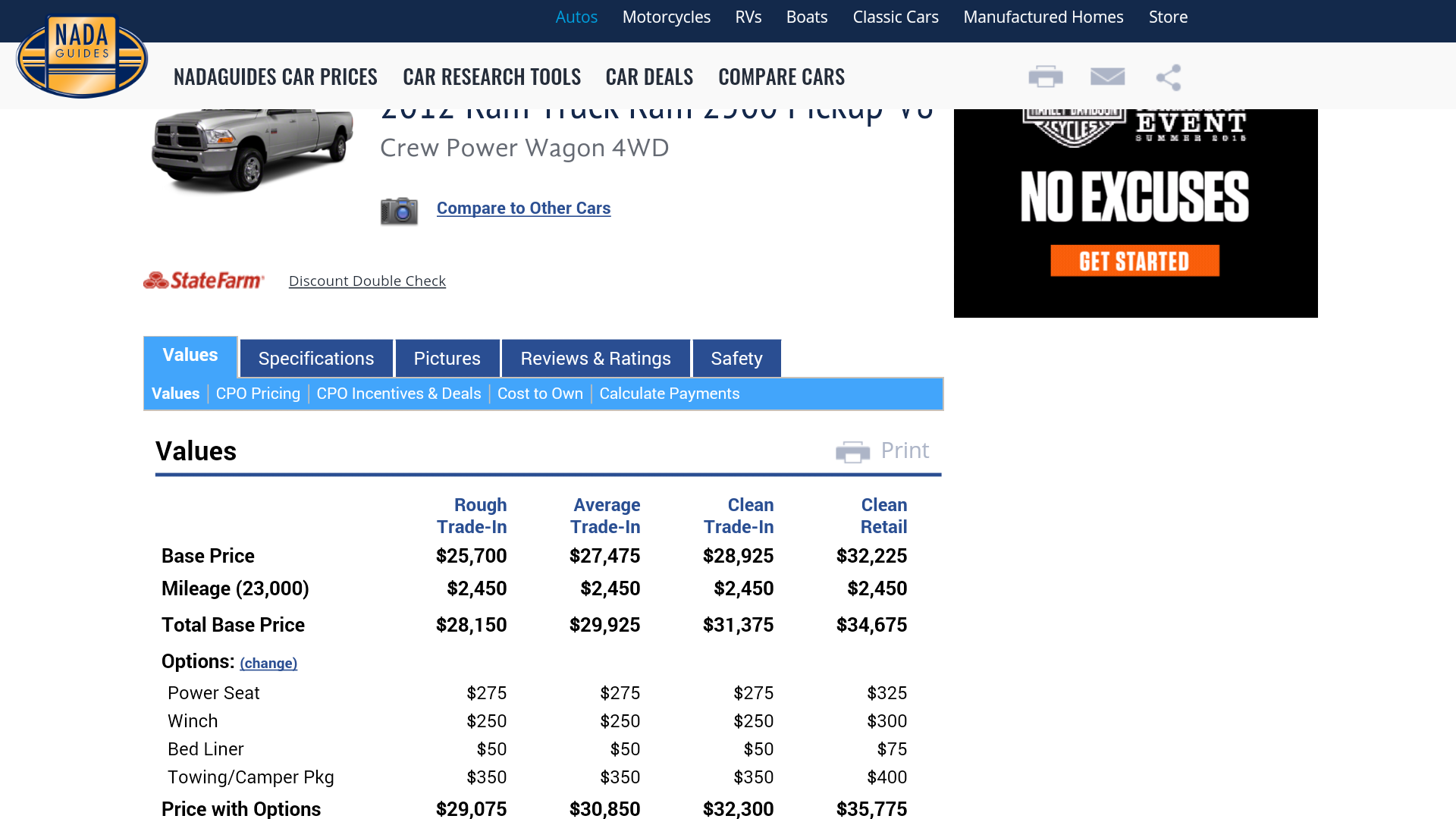Click the NADA Guides logo

tap(82, 57)
